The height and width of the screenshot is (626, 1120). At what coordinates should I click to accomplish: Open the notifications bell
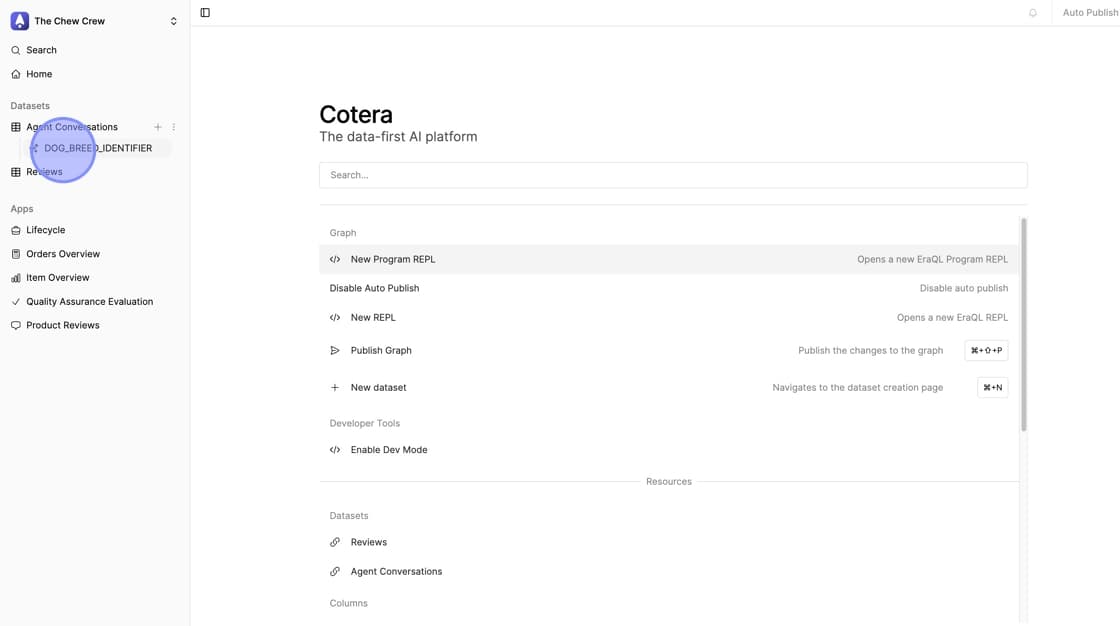coord(1033,13)
